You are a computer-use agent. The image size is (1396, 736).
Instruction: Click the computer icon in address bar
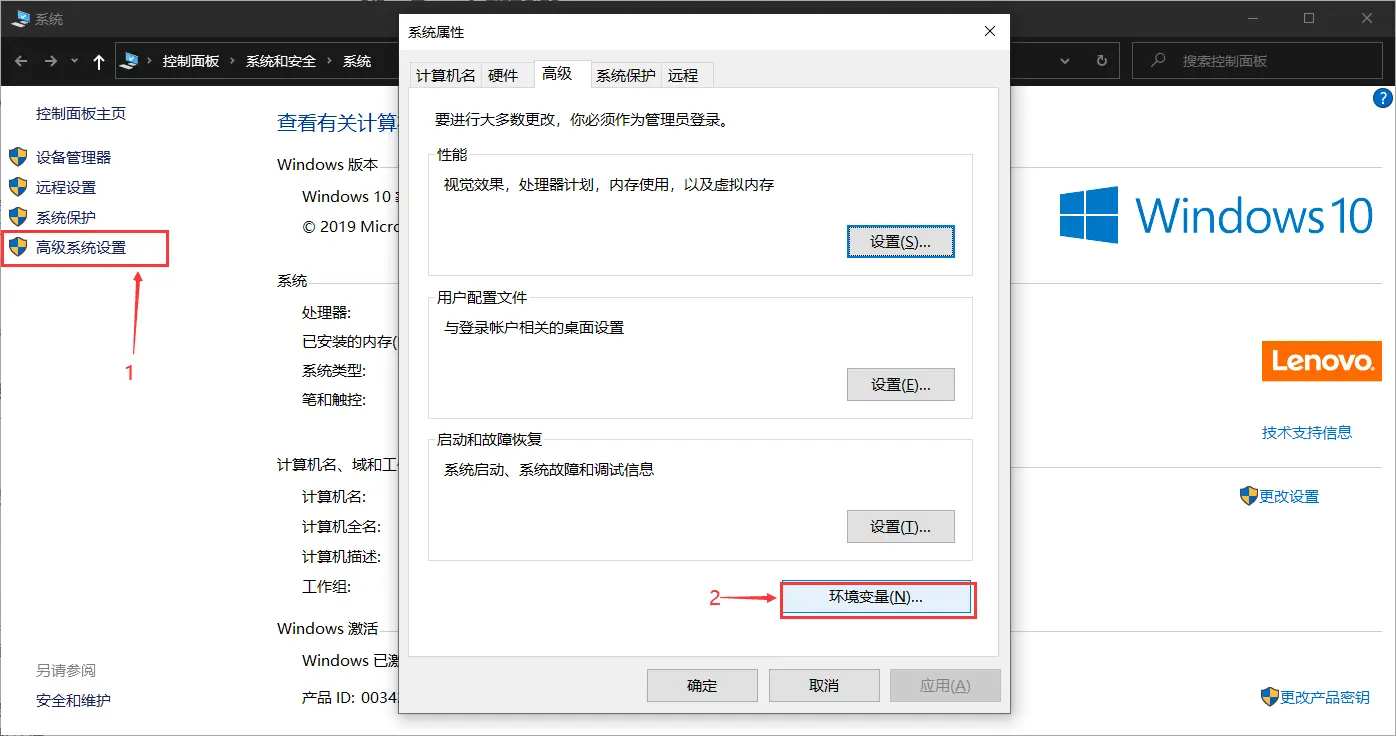[x=129, y=61]
